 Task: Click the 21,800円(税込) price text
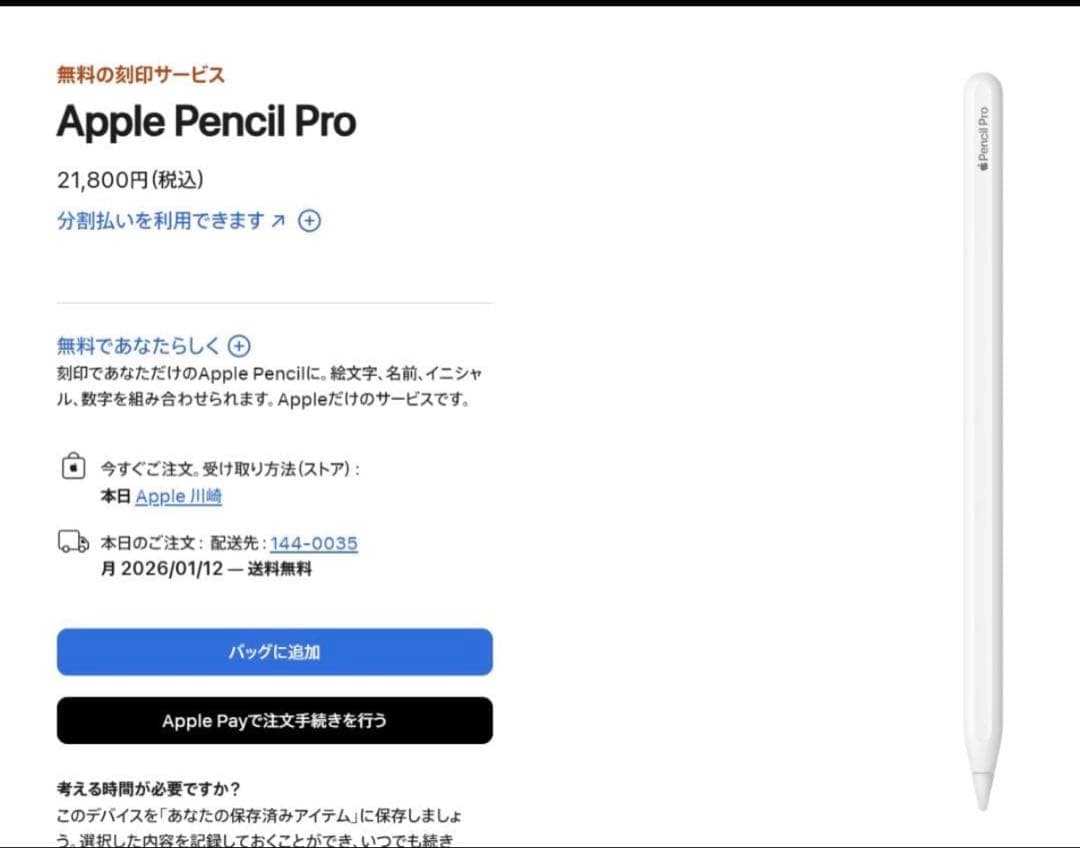click(130, 180)
